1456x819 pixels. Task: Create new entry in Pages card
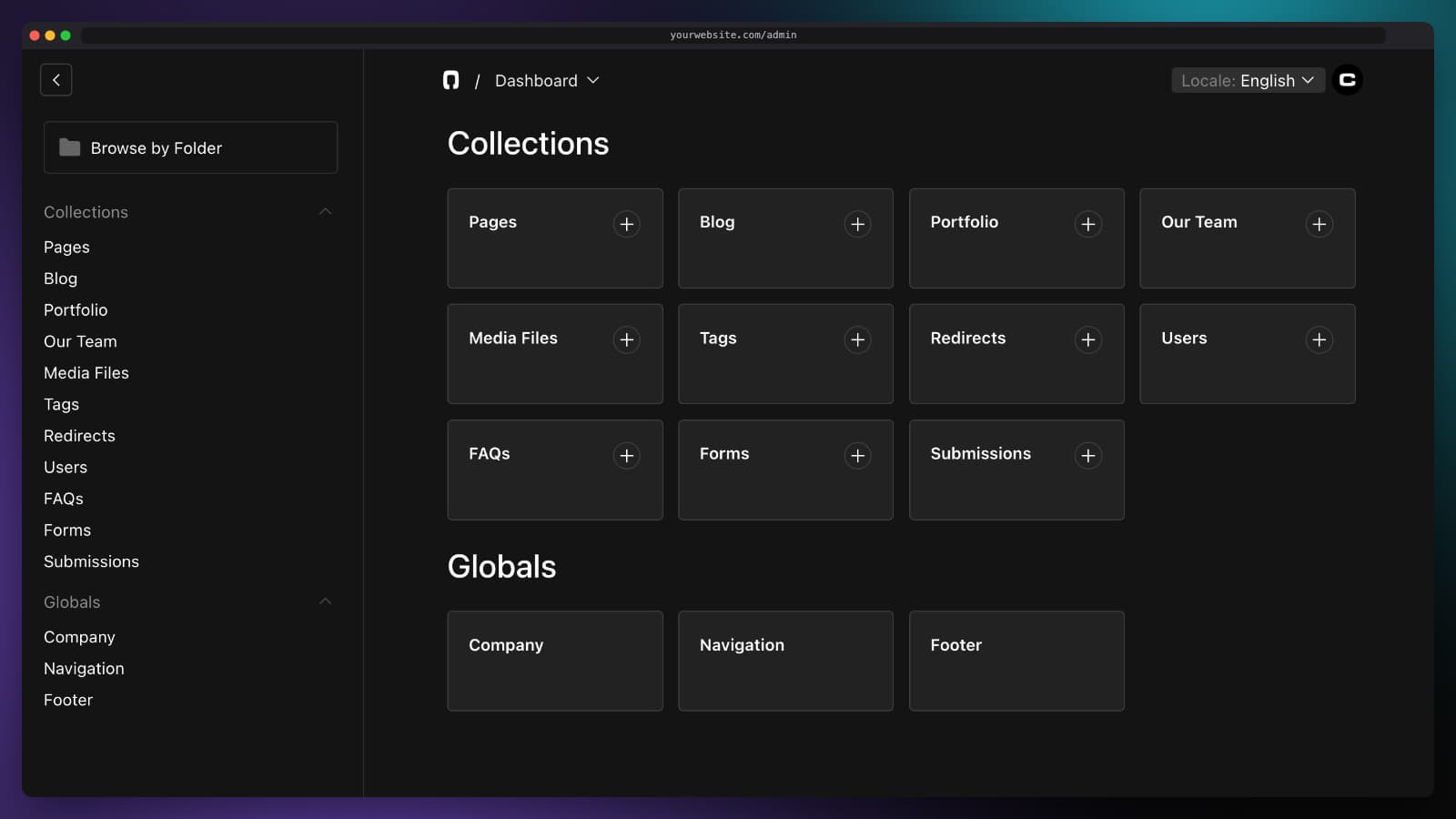(626, 224)
